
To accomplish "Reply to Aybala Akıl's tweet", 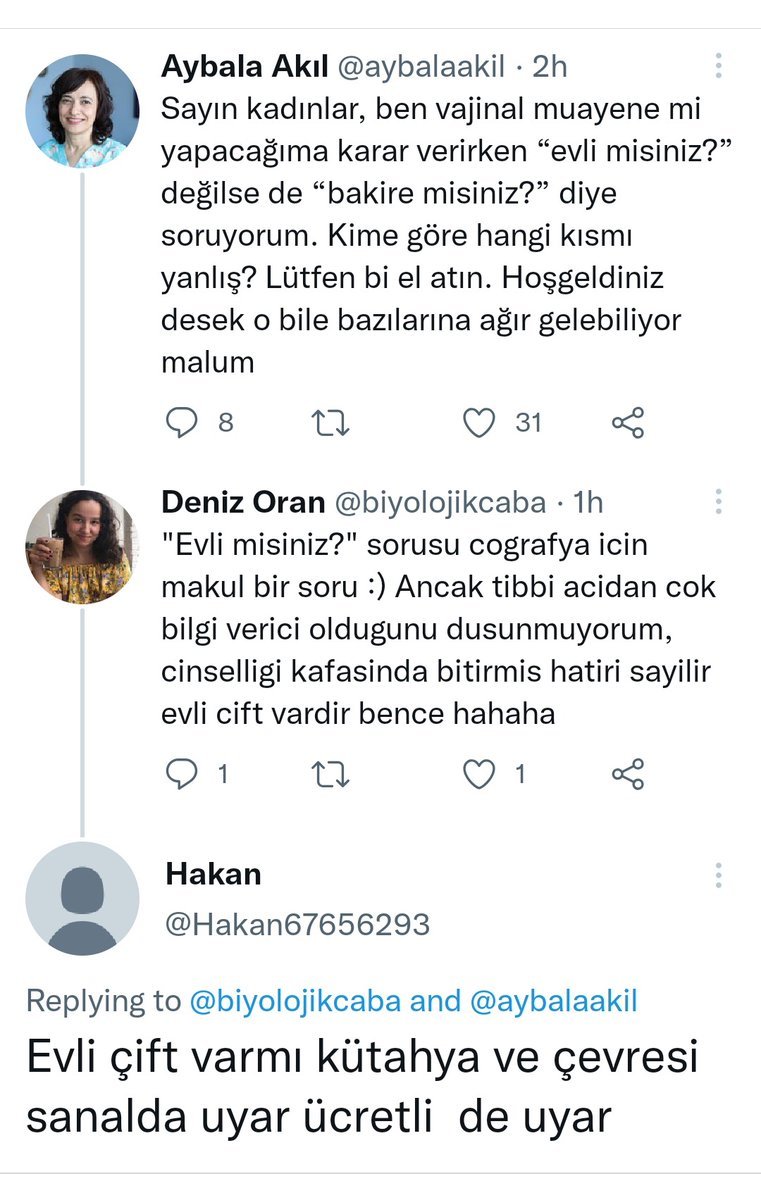I will 181,423.
